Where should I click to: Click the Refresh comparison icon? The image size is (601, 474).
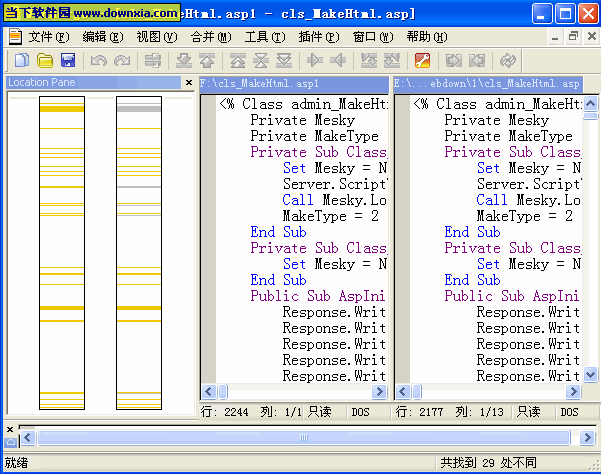[x=508, y=61]
